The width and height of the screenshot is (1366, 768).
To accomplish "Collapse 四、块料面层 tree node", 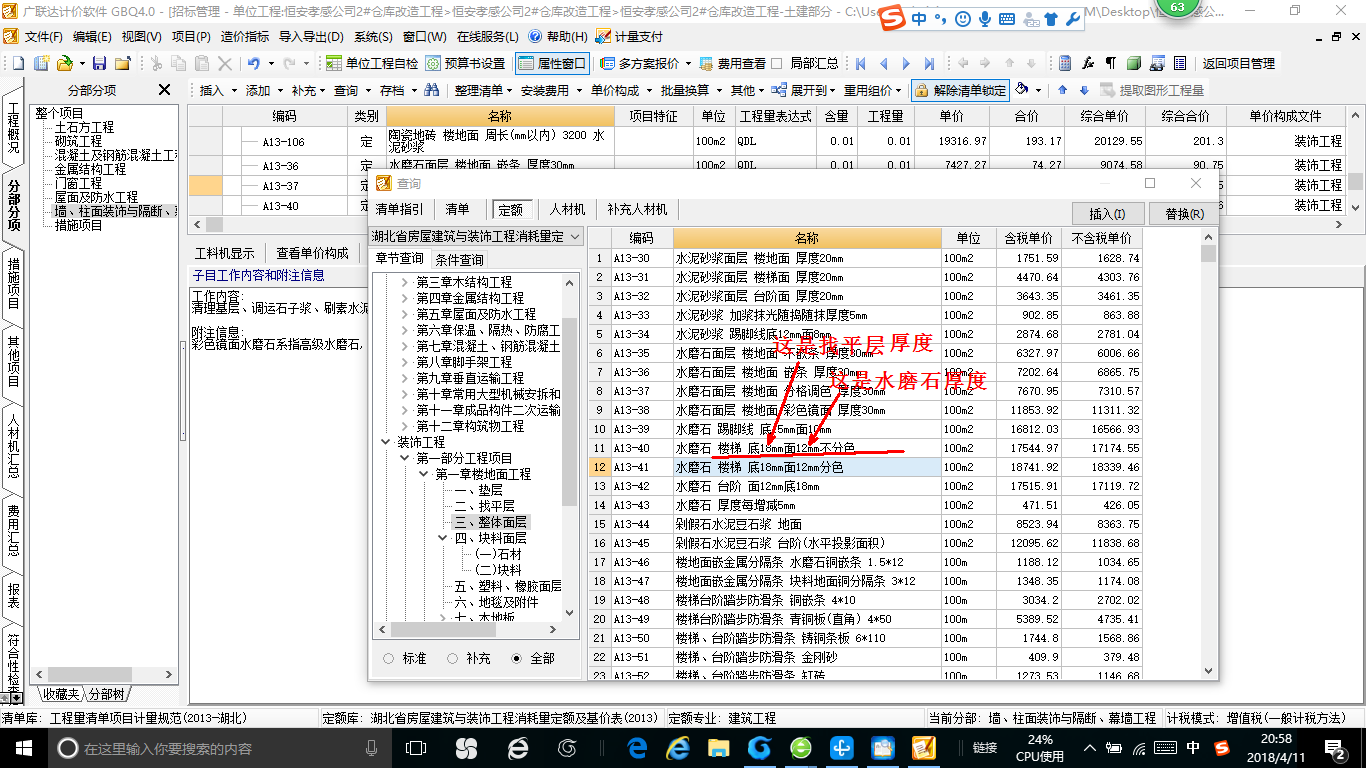I will tap(441, 538).
